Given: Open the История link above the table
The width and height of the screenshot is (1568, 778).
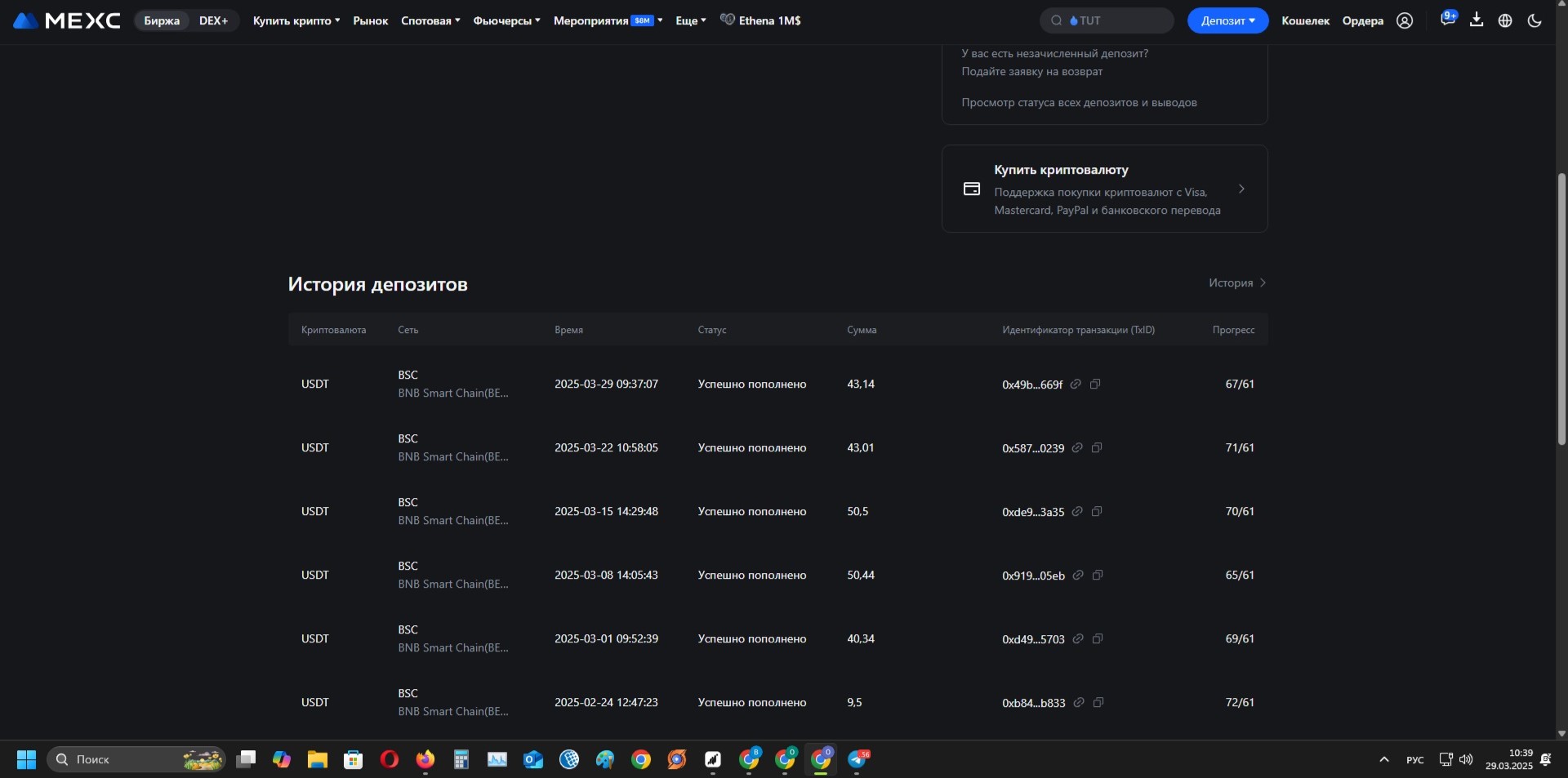Looking at the screenshot, I should (1236, 282).
